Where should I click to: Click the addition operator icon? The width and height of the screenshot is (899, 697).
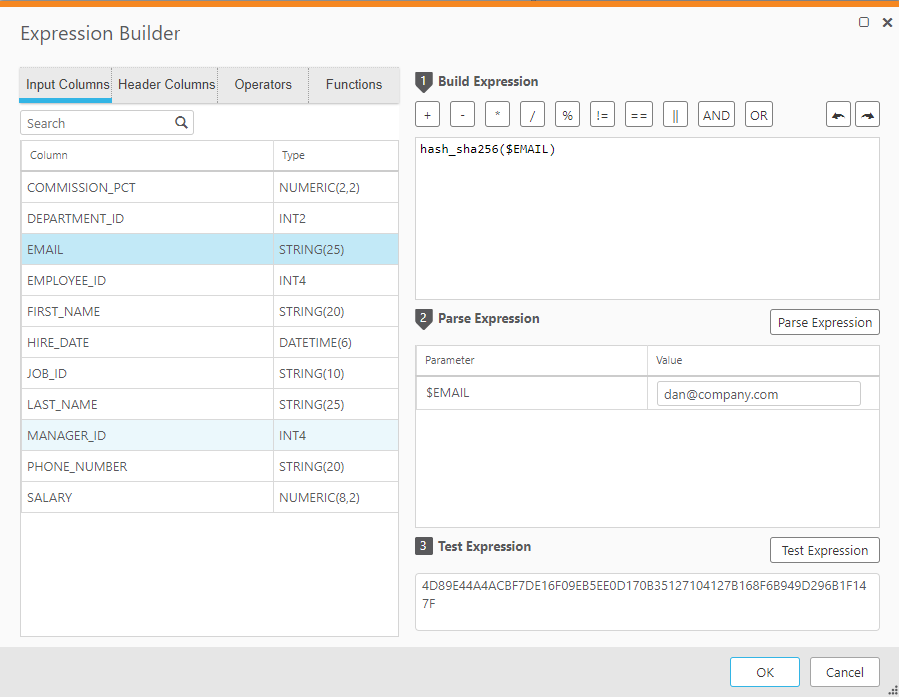(x=427, y=114)
